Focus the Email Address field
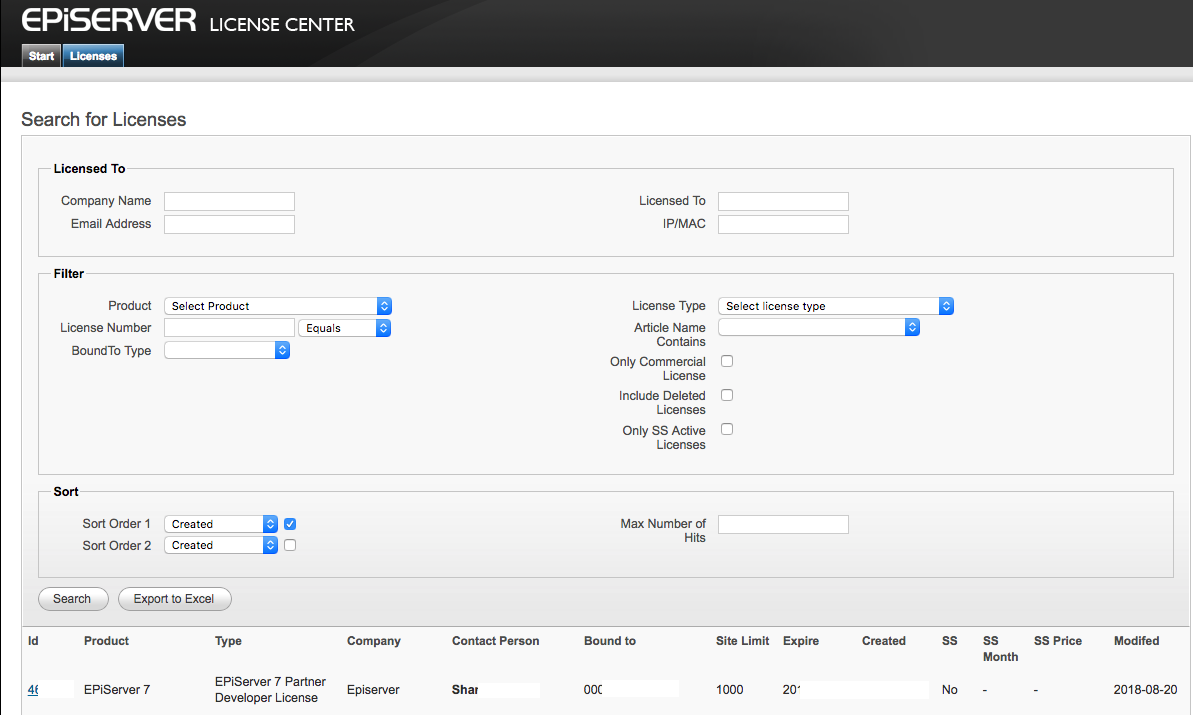1193x715 pixels. tap(229, 224)
